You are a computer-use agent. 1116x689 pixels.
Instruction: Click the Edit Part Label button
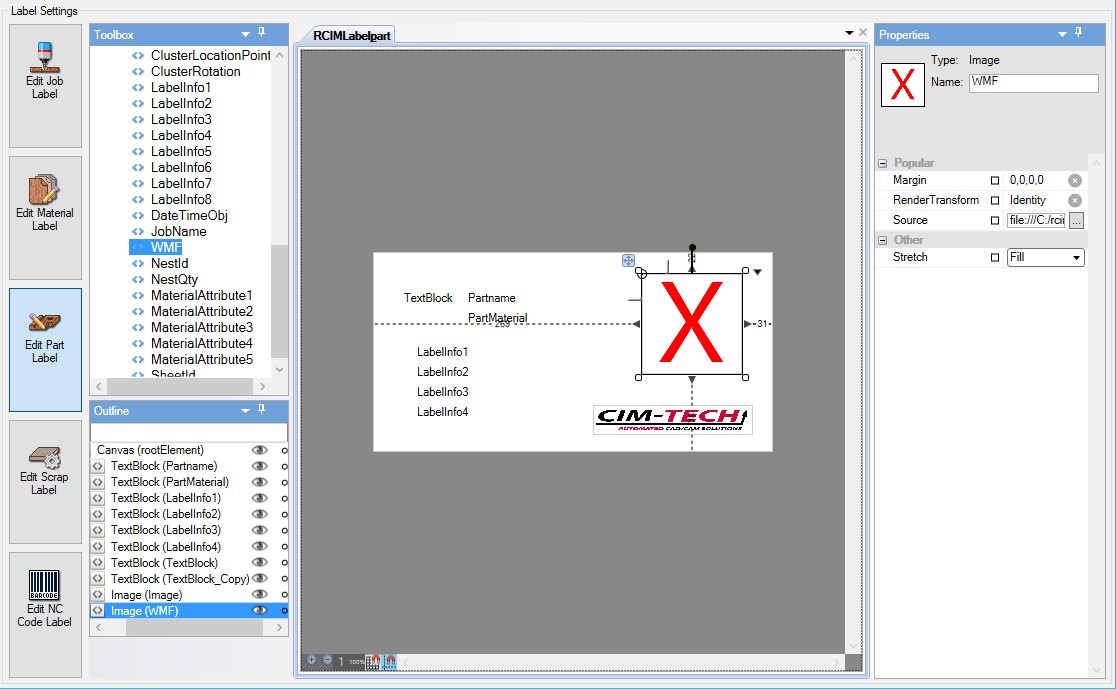(45, 349)
